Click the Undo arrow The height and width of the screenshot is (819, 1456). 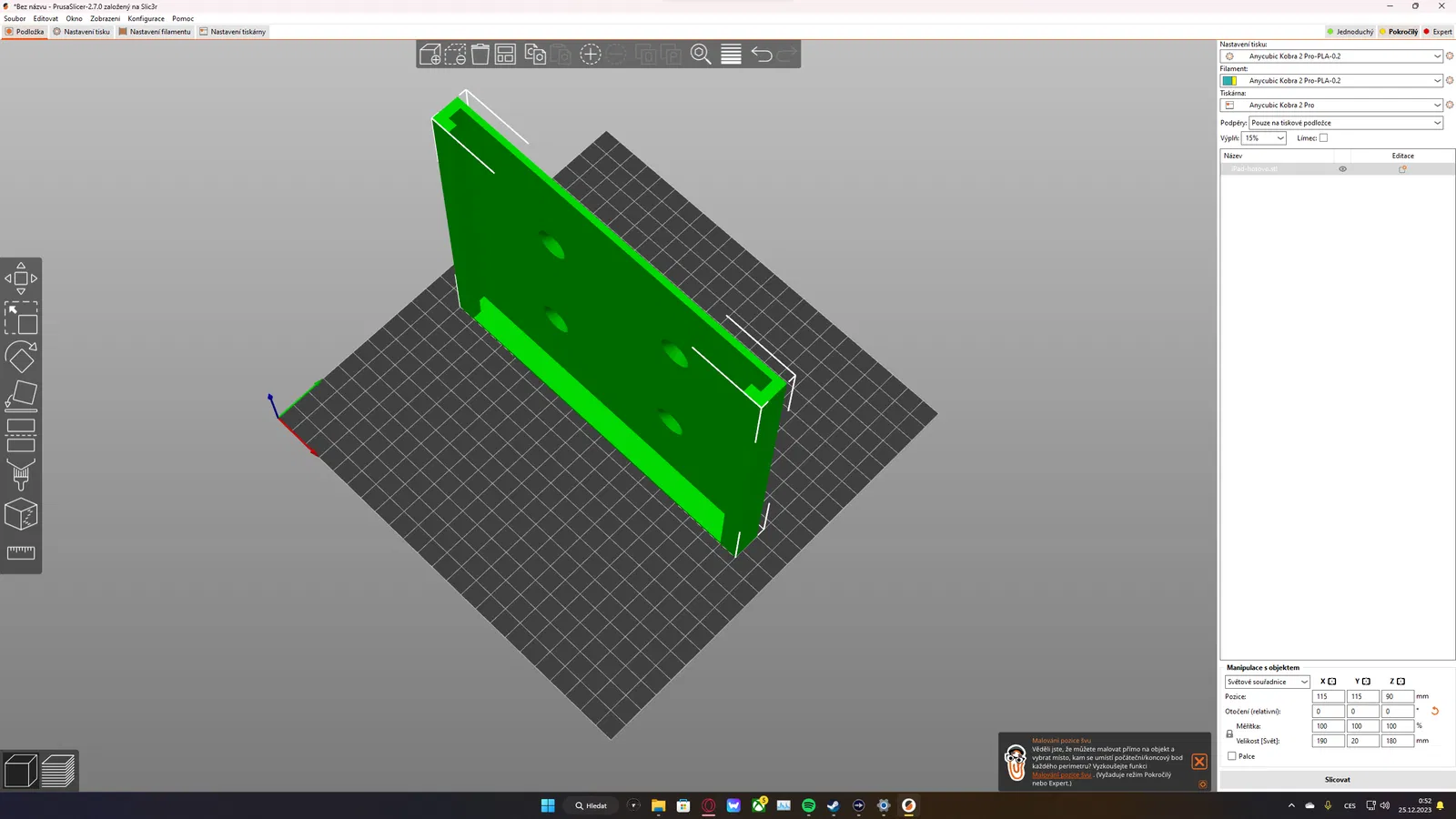(762, 55)
